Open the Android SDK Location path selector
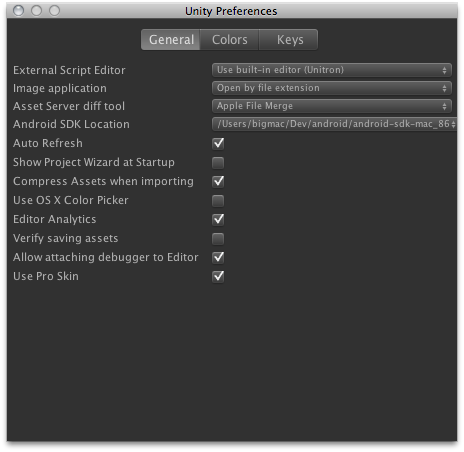This screenshot has height=452, width=464. pos(334,124)
